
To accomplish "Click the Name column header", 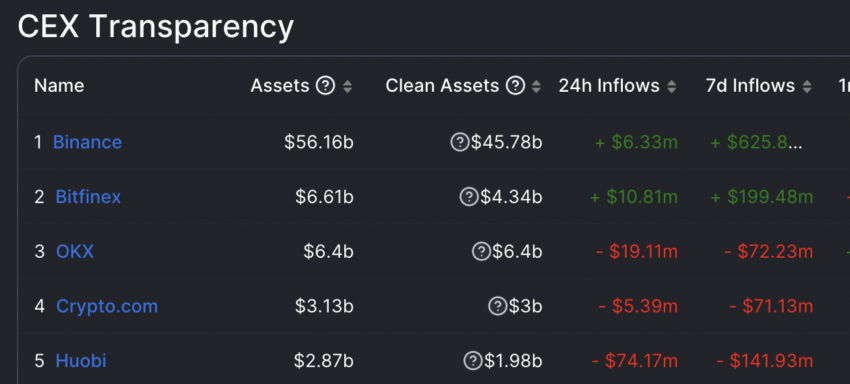I will (59, 86).
